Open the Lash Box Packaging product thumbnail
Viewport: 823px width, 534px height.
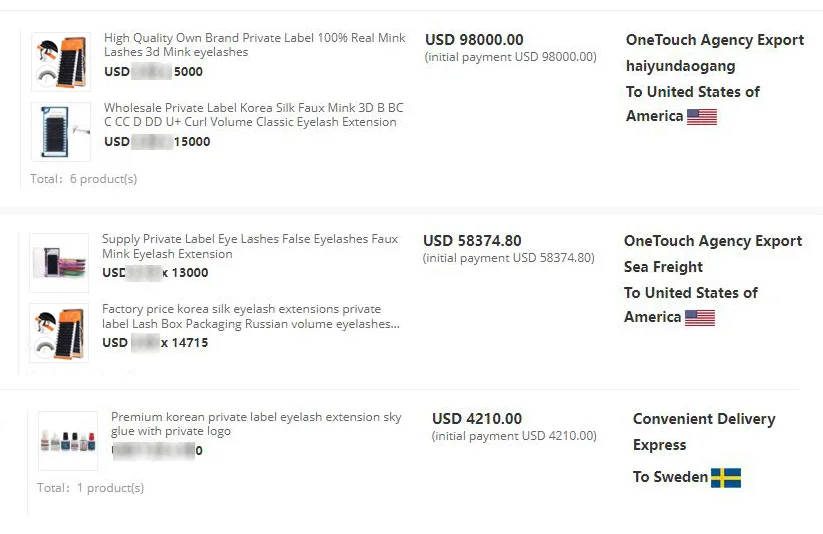click(59, 333)
